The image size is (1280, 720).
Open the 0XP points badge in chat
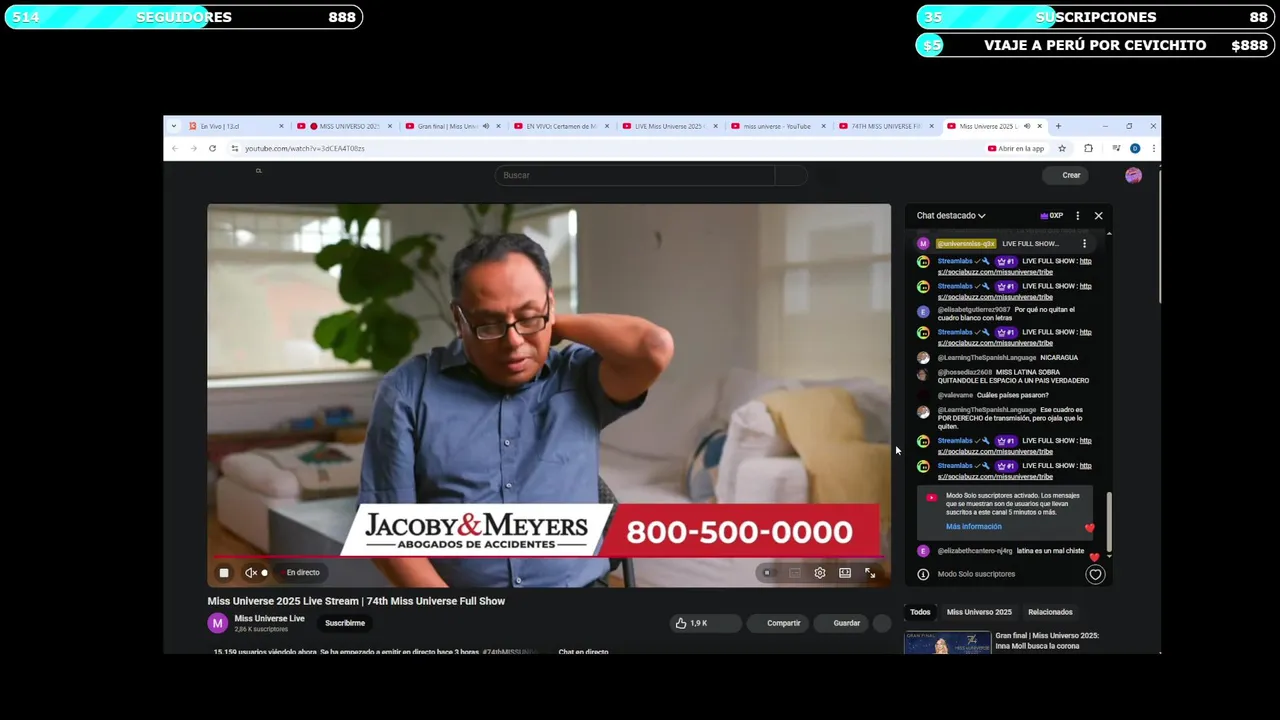coord(1051,216)
